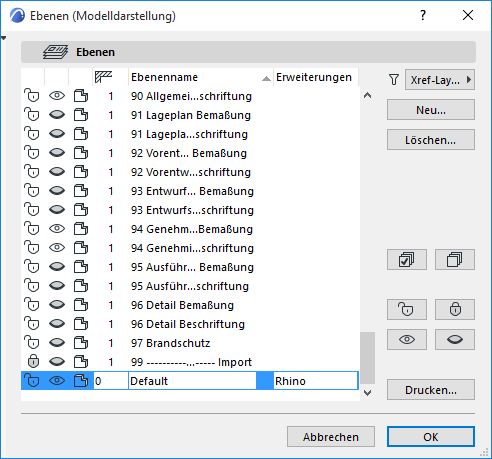492x459 pixels.
Task: Close the Ebenen dialog
Action: [x=468, y=15]
